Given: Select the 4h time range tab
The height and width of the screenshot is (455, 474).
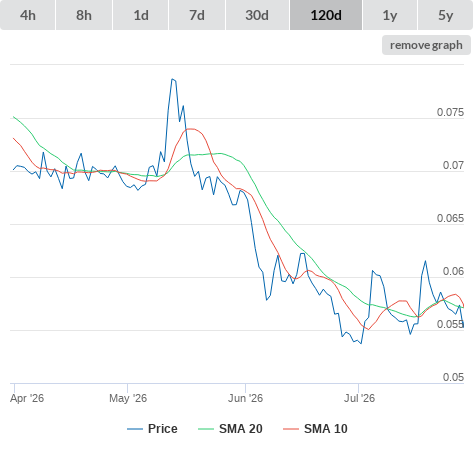Looking at the screenshot, I should click(x=28, y=15).
